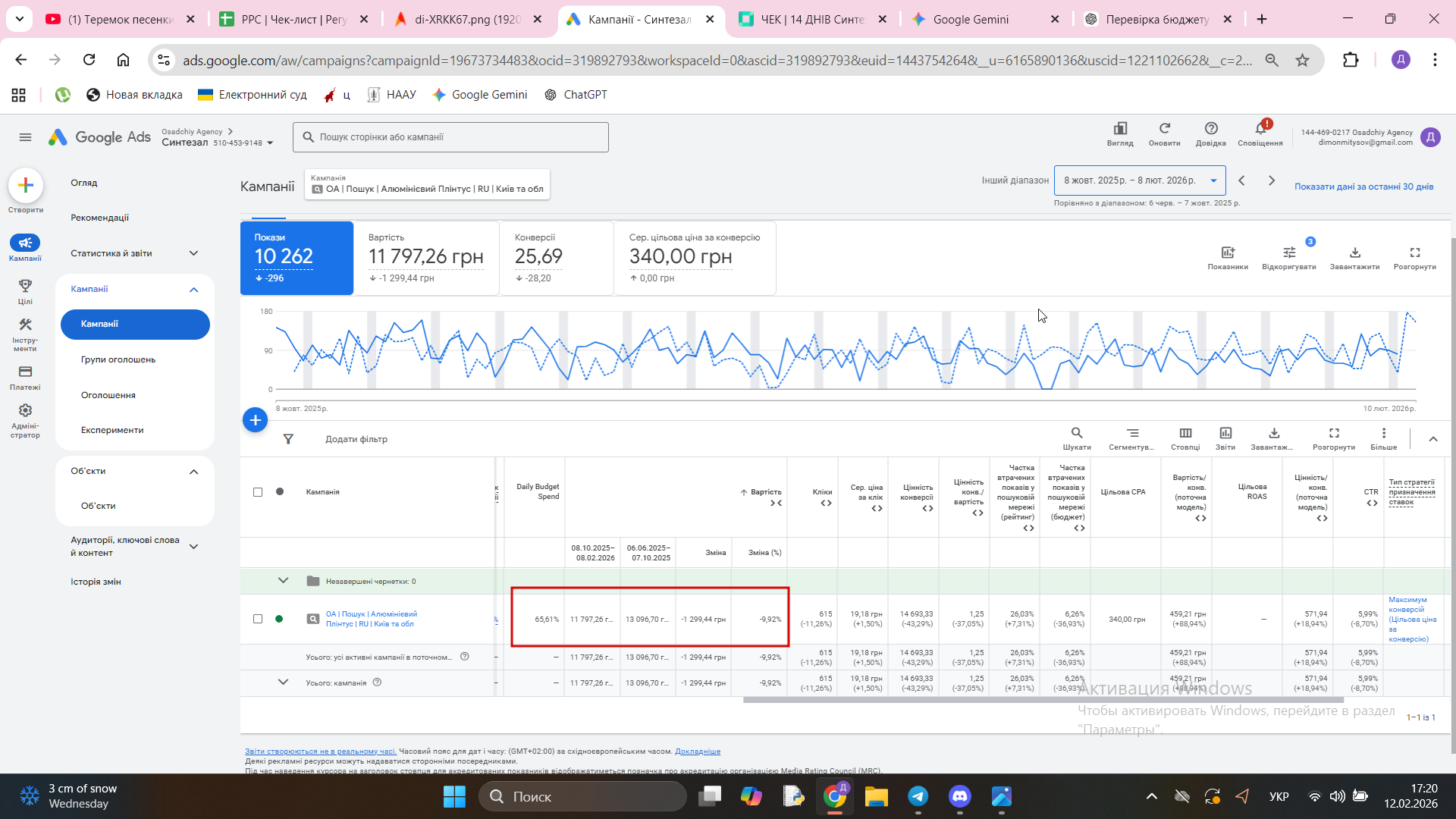The width and height of the screenshot is (1456, 819).
Task: Click the Показники chart icon
Action: pos(1227,253)
